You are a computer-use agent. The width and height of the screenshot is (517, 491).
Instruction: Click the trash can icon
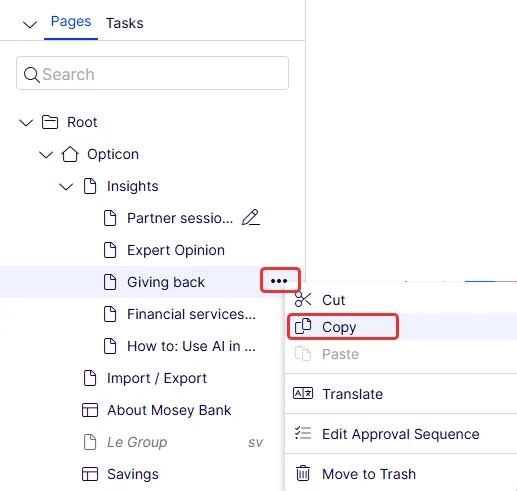click(303, 473)
